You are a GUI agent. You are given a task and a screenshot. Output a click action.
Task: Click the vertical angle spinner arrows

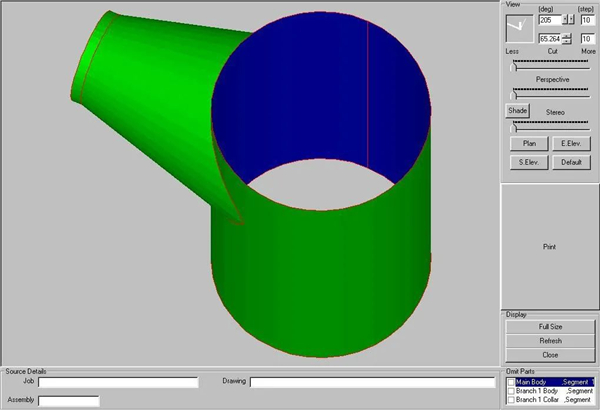pos(567,39)
